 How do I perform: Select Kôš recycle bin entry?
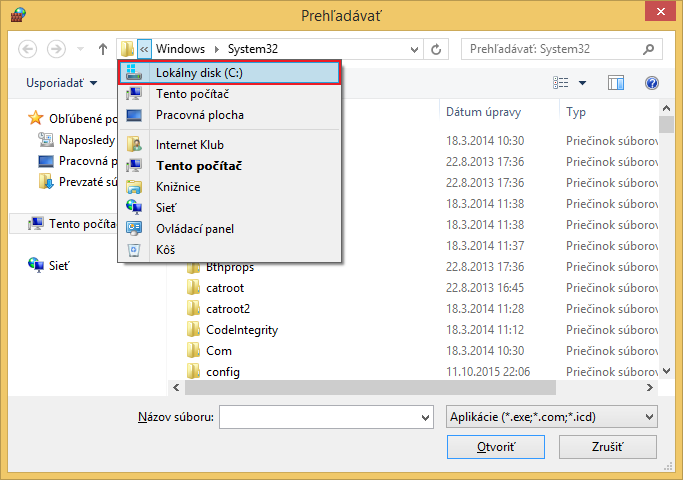(x=229, y=250)
